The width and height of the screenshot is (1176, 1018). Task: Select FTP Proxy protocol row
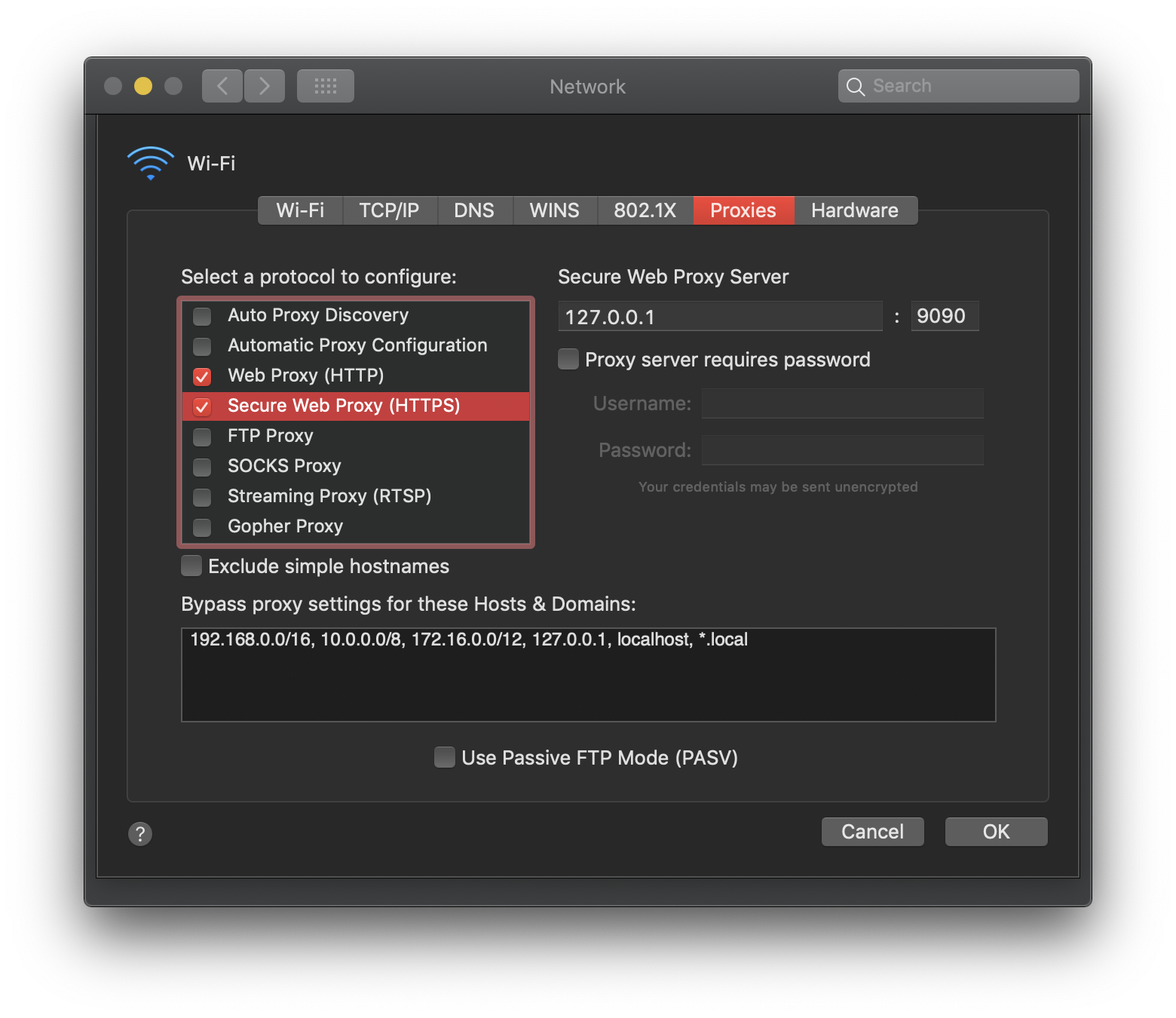tap(356, 436)
